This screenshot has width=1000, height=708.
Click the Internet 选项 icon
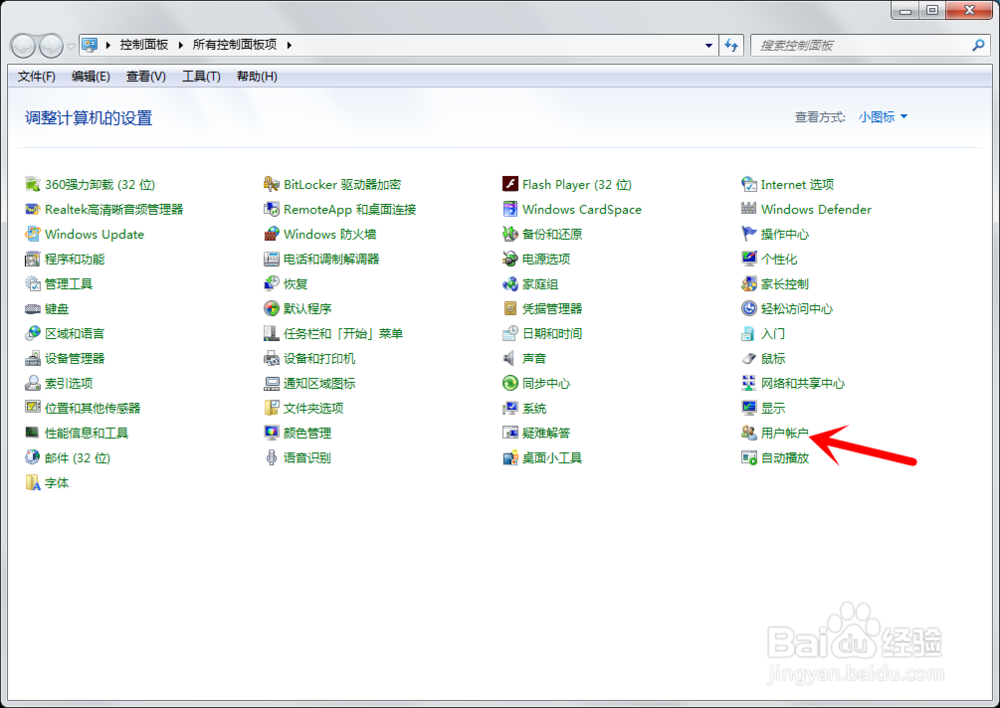pyautogui.click(x=749, y=184)
